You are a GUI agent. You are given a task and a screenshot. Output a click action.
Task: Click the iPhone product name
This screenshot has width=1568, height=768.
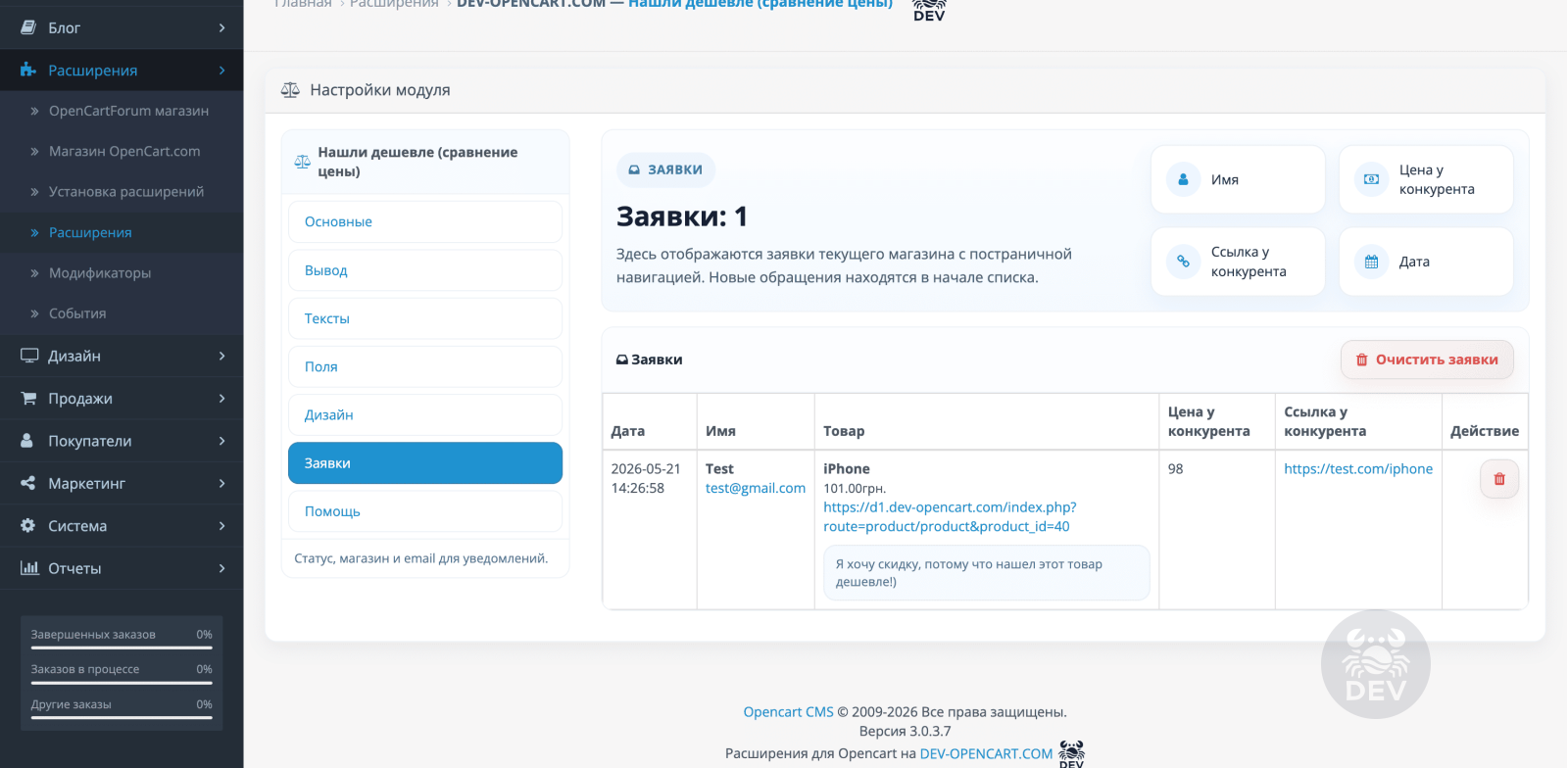point(847,468)
